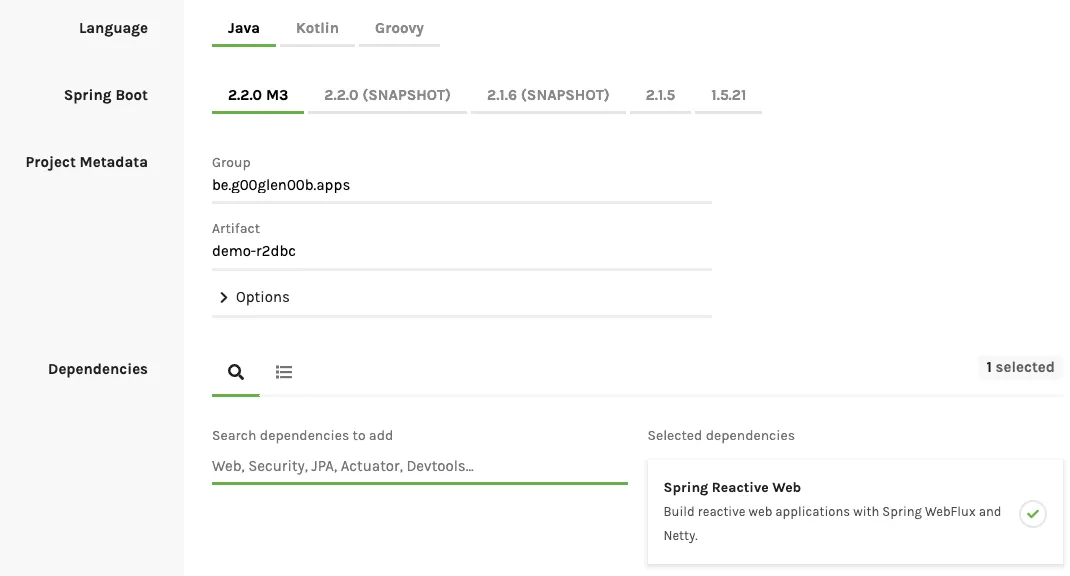Image resolution: width=1070 pixels, height=576 pixels.
Task: Click the Project Metadata label
Action: 87,162
